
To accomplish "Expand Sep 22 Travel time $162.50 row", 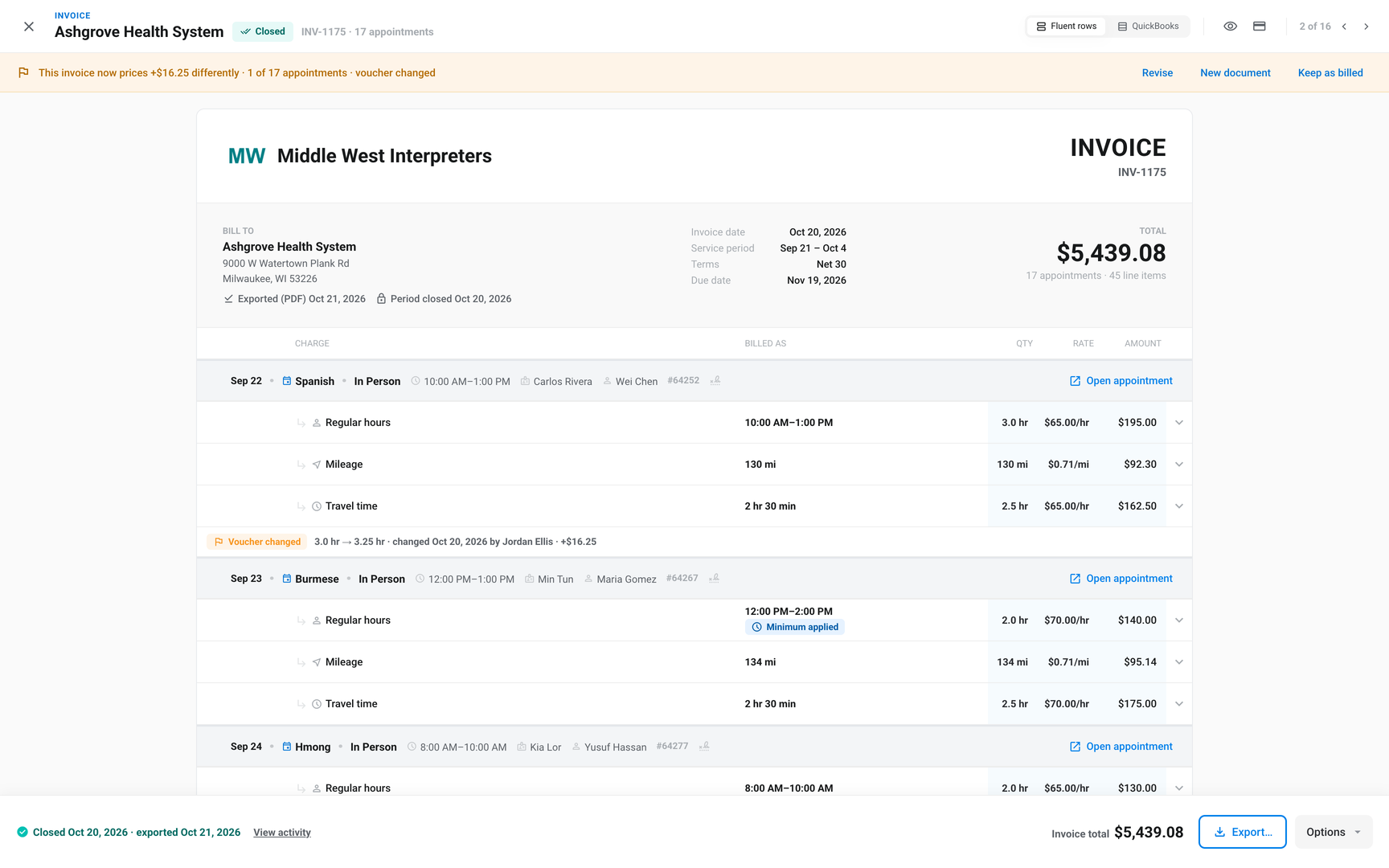I will tap(1179, 506).
